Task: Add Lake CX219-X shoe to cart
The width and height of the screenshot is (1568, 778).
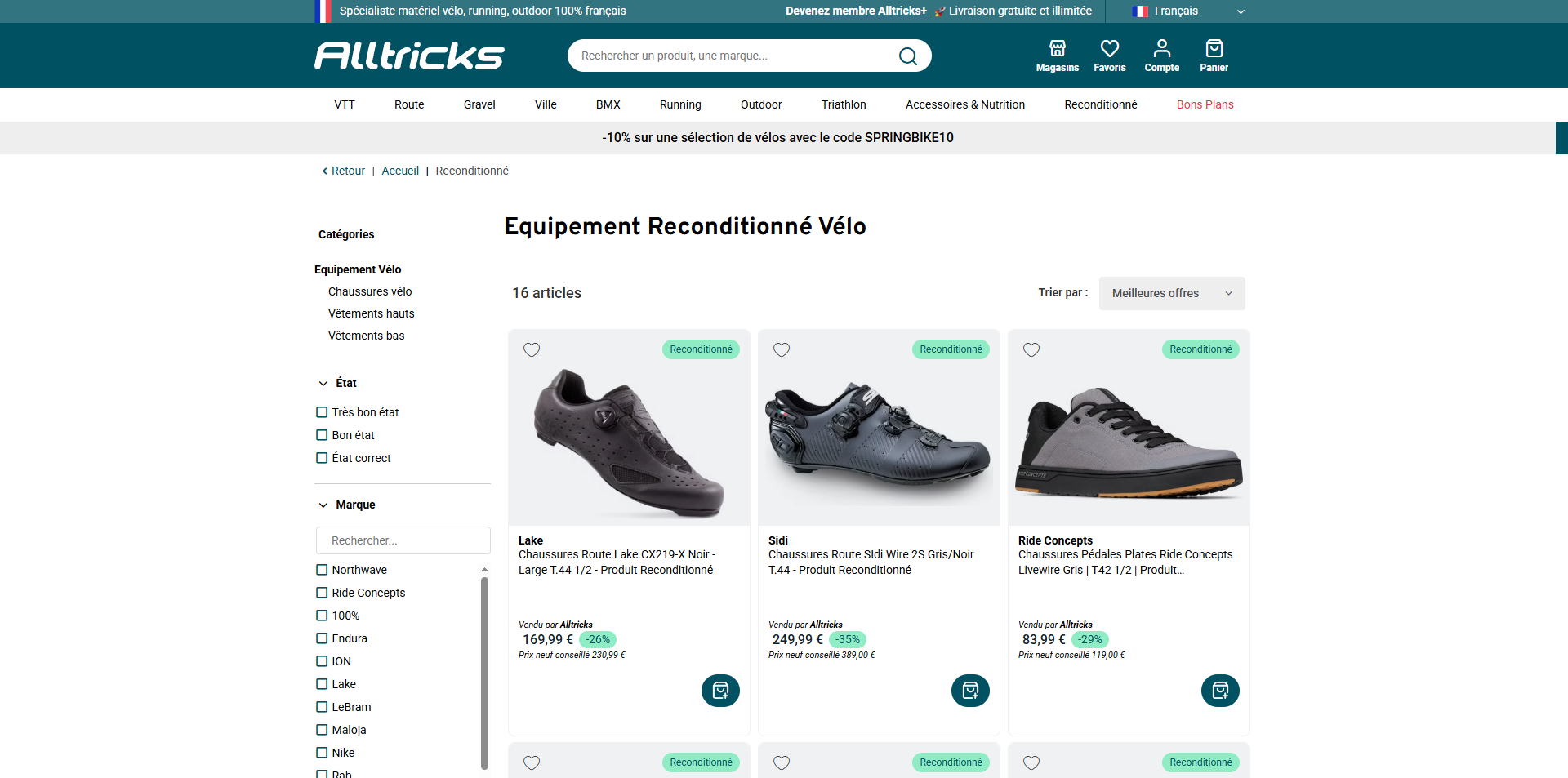Action: (720, 691)
